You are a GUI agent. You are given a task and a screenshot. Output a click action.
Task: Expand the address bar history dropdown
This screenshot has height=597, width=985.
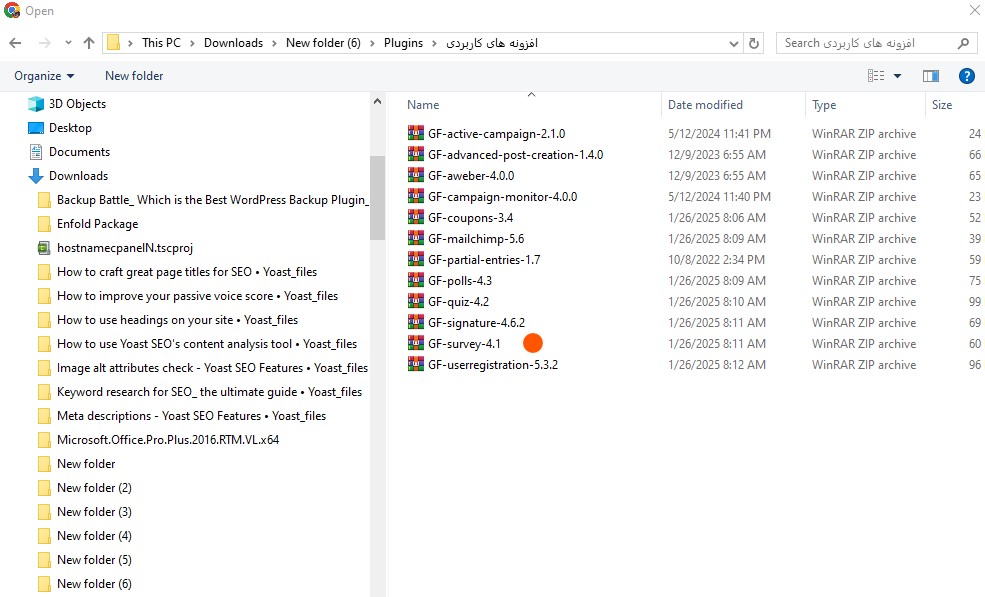(733, 43)
